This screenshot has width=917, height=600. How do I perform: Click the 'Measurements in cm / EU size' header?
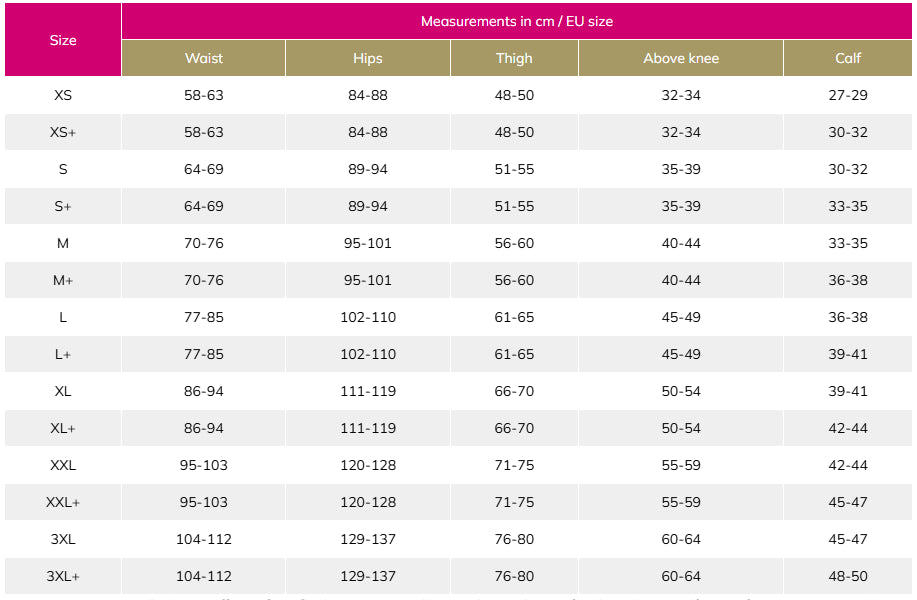(517, 21)
